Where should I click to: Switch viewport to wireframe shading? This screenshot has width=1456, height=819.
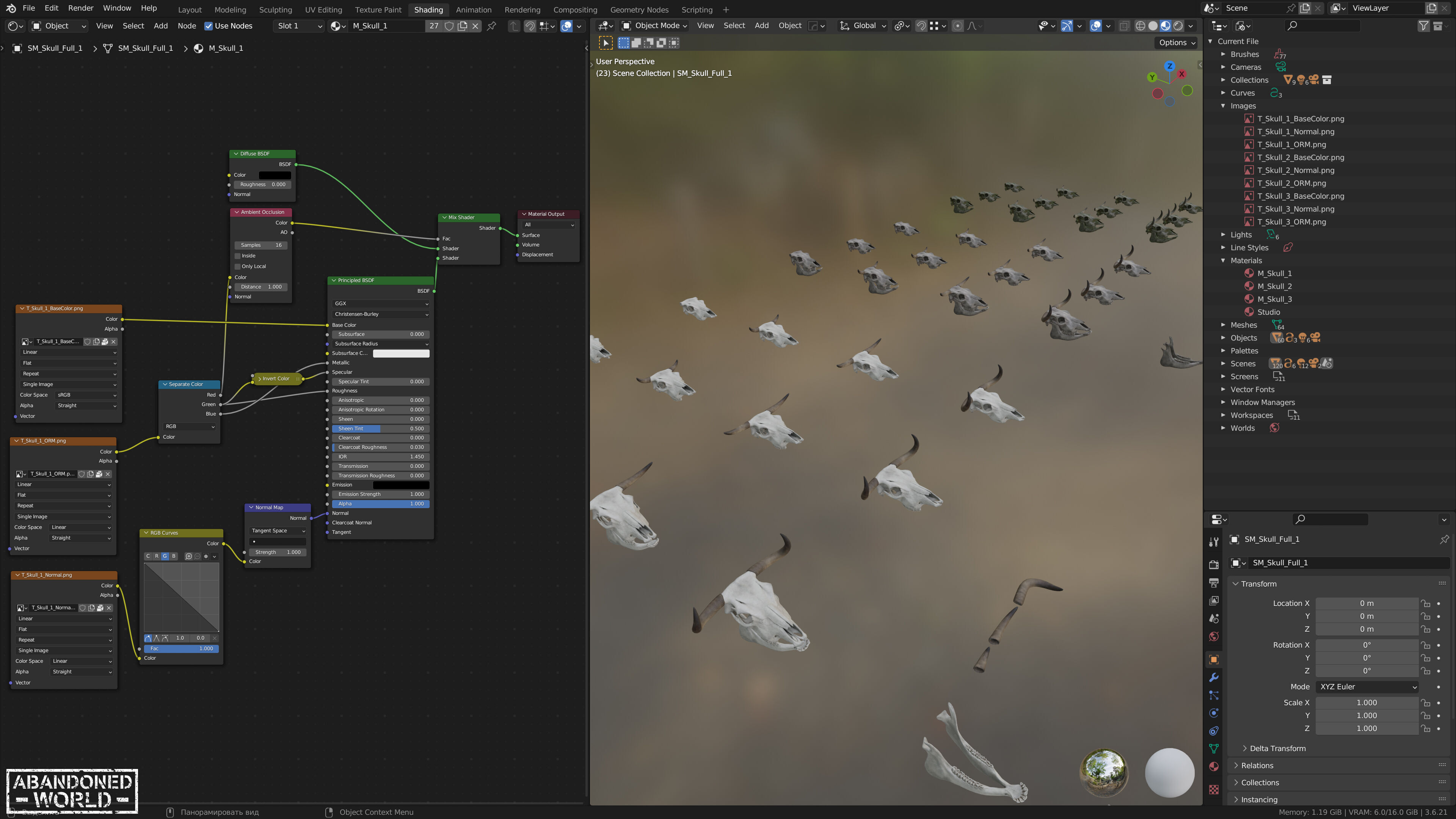pos(1140,26)
